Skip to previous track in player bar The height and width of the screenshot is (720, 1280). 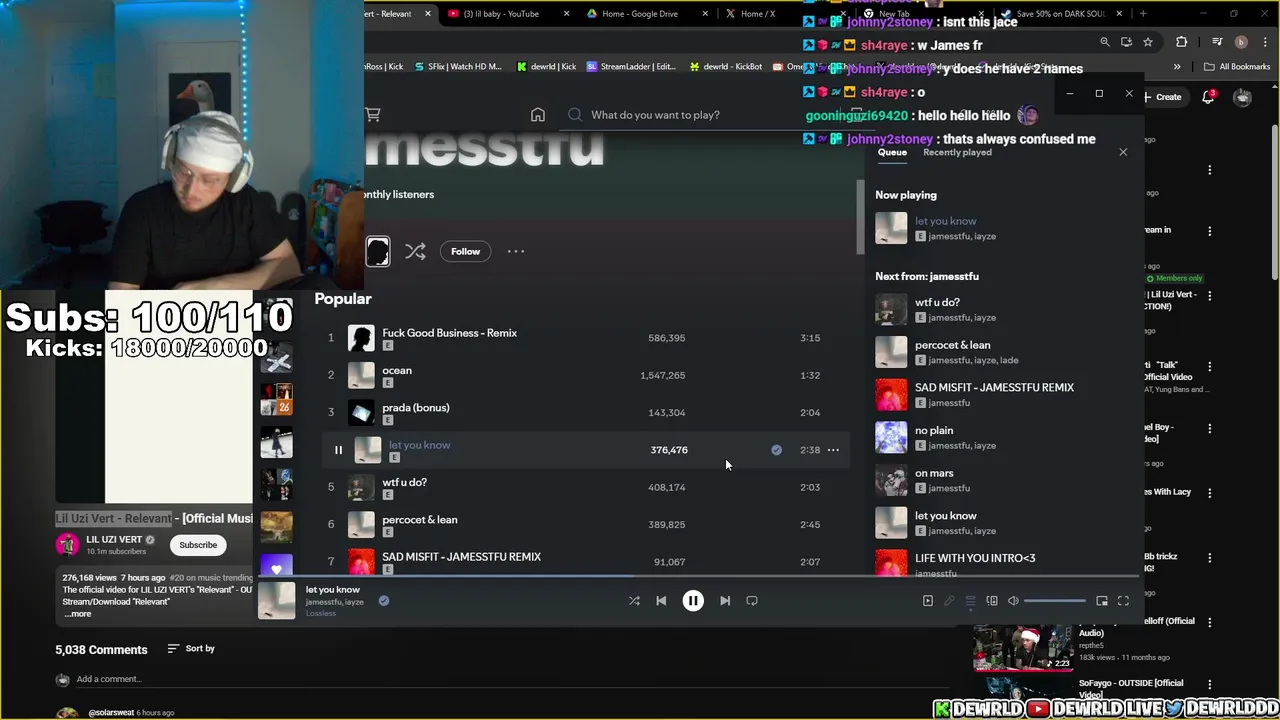(x=661, y=601)
